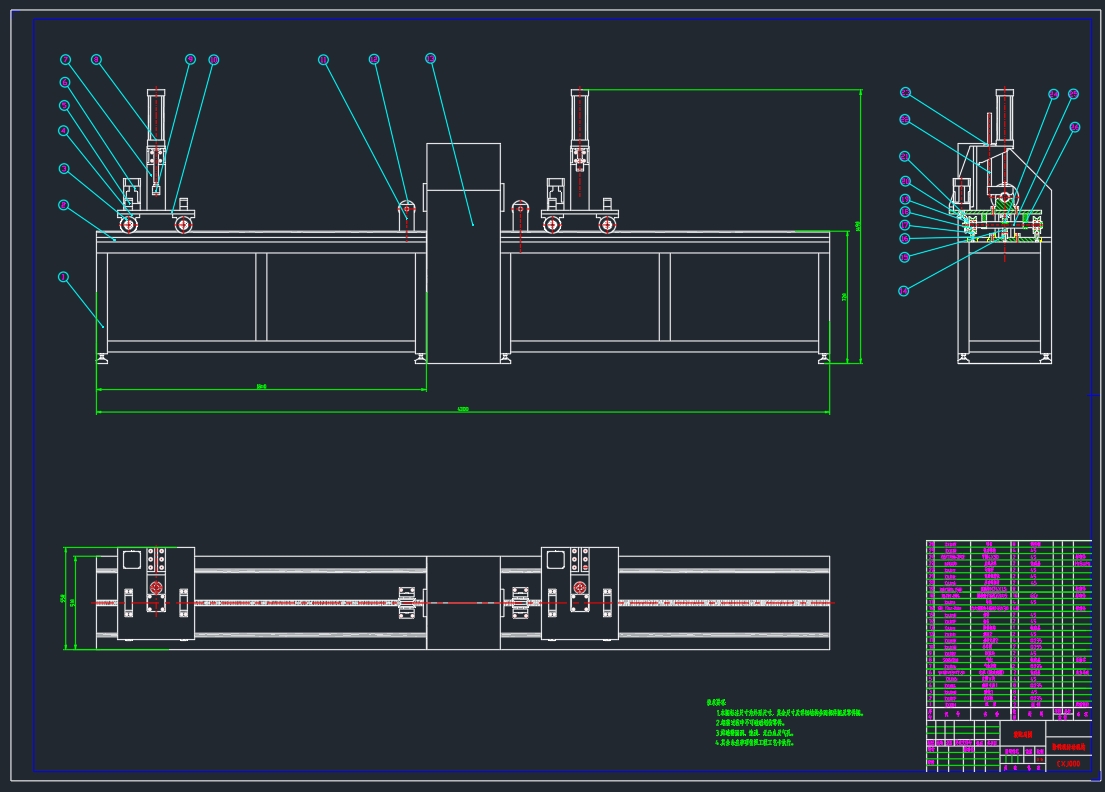Select part balloon number 12

374,59
